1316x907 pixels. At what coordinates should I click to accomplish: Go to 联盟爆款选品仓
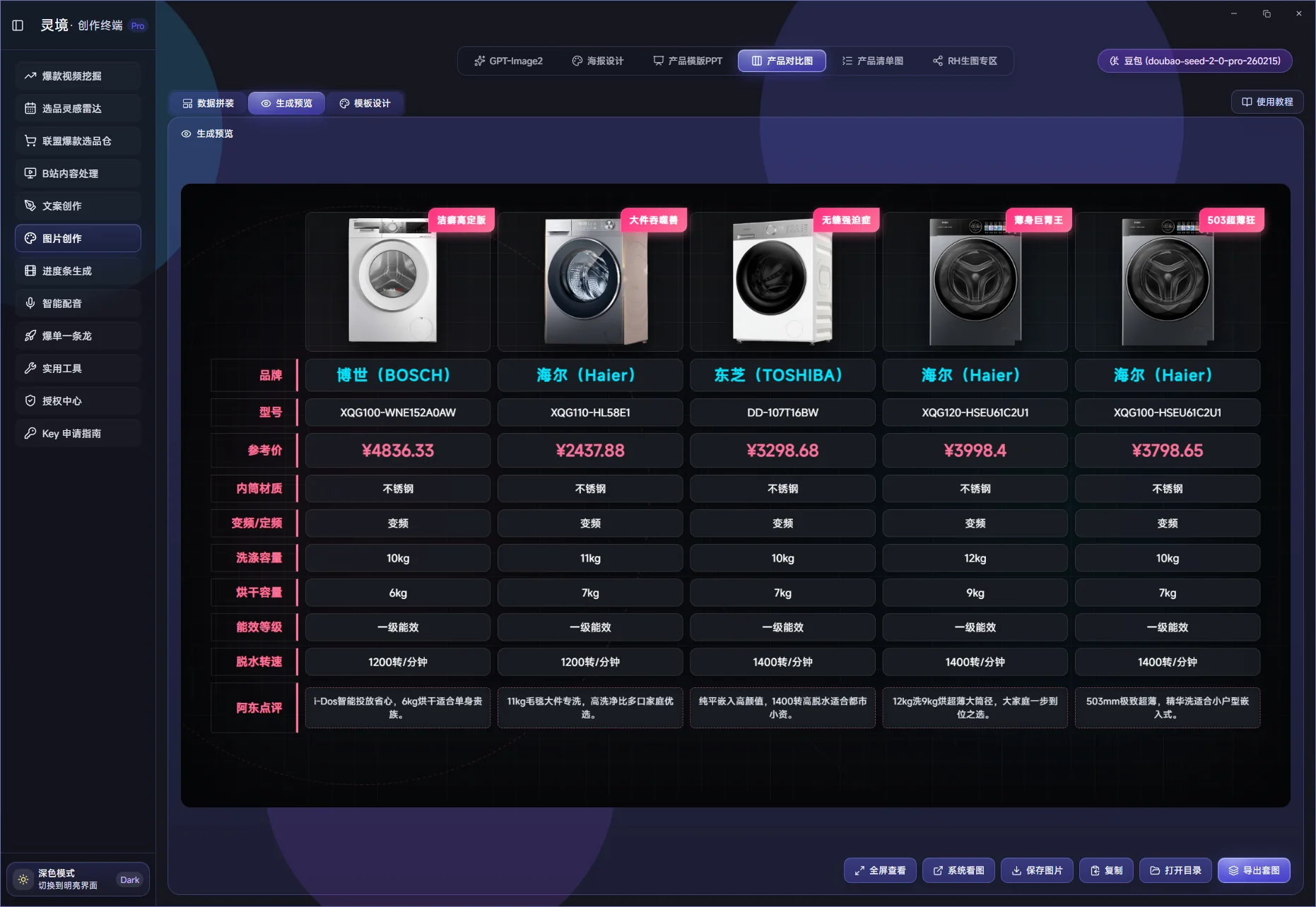tap(78, 141)
